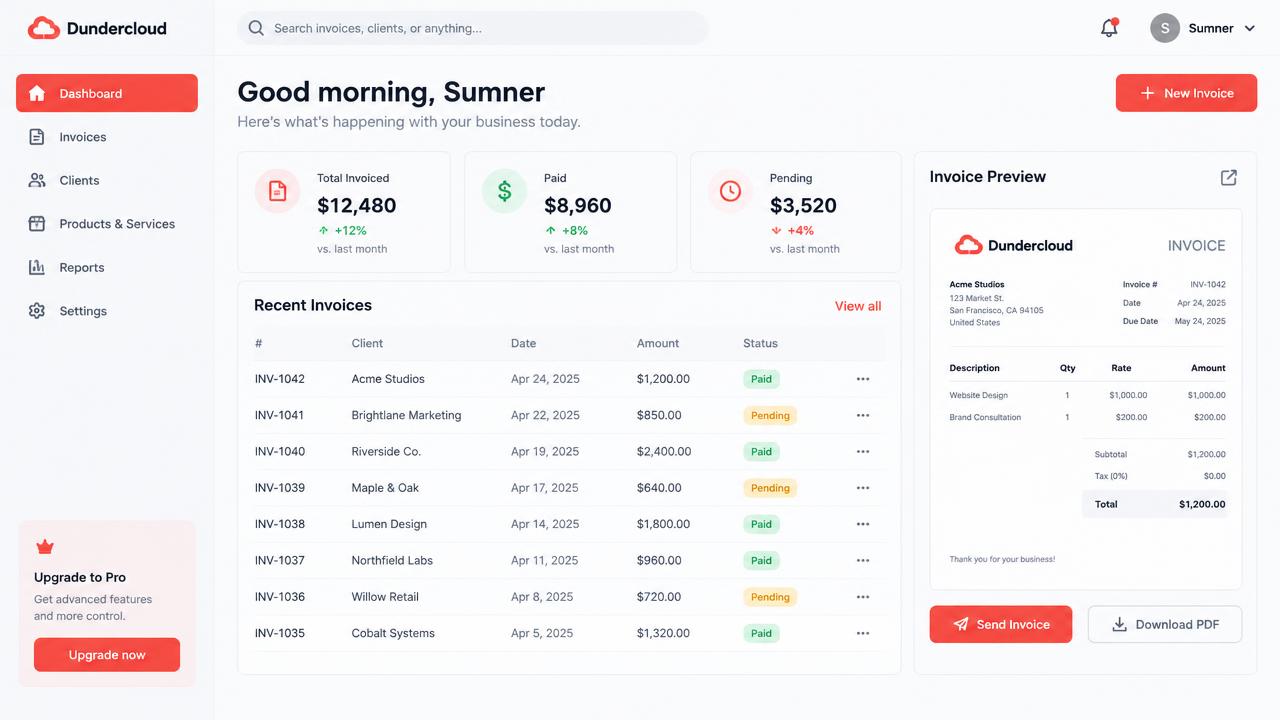Open the Invoices section
Image resolution: width=1280 pixels, height=720 pixels.
107,137
